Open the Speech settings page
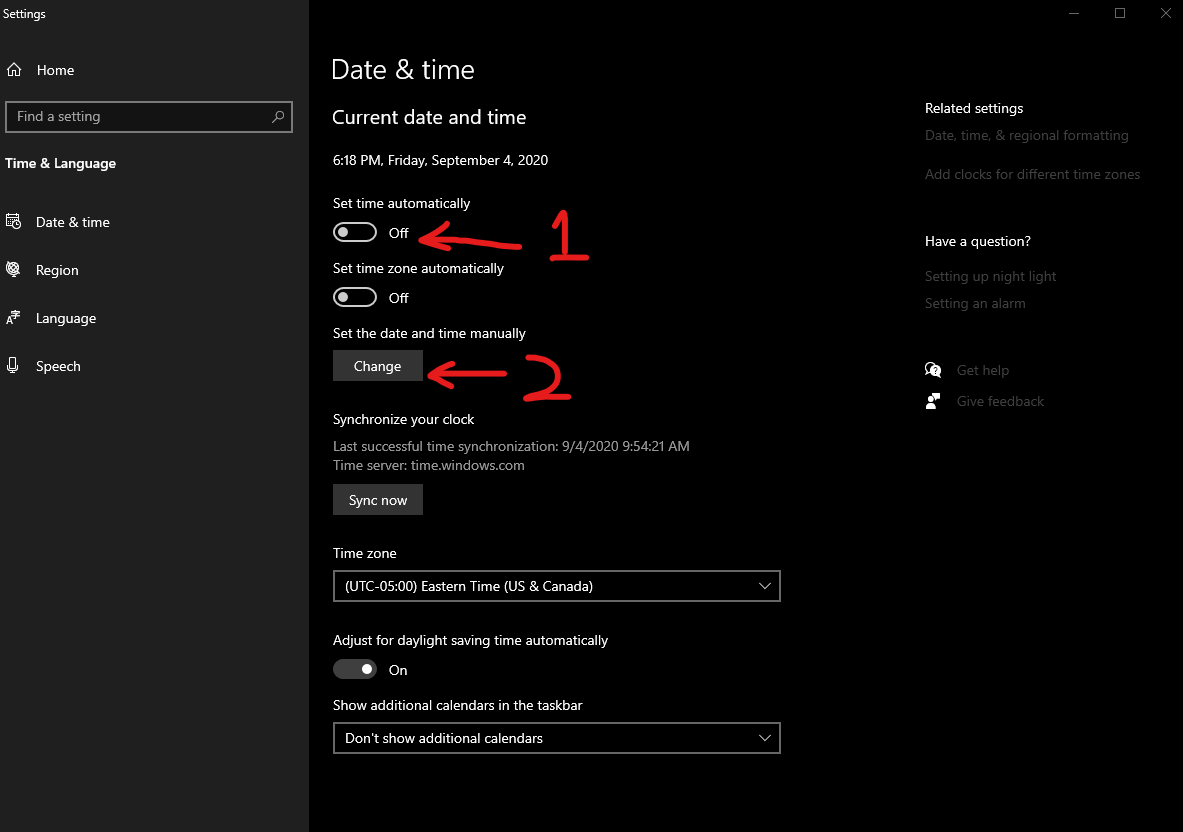The image size is (1183, 832). point(58,366)
